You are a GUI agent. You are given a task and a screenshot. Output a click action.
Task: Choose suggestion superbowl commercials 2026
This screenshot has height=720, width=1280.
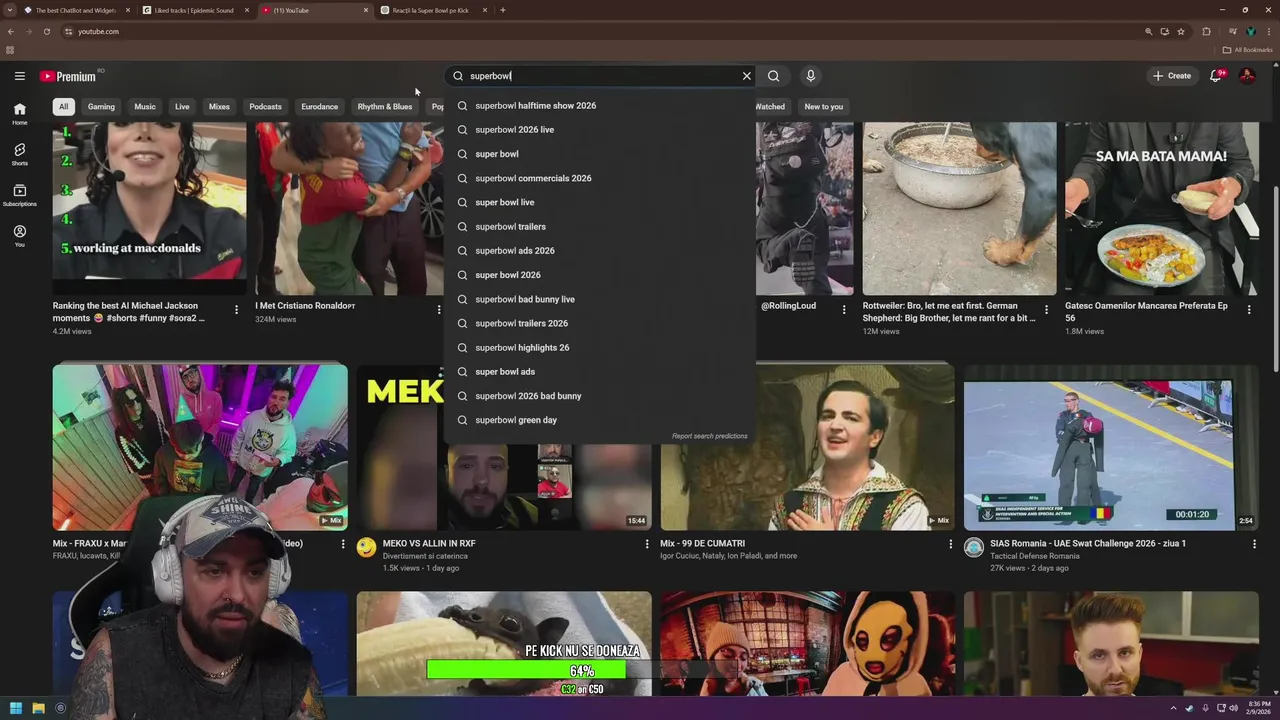coord(600,178)
